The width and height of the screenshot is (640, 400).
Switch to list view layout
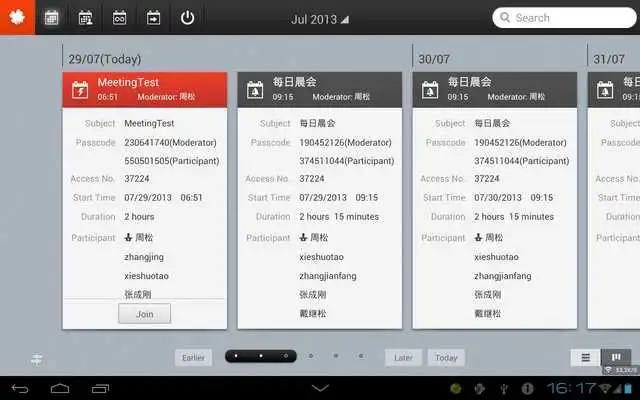tap(585, 357)
